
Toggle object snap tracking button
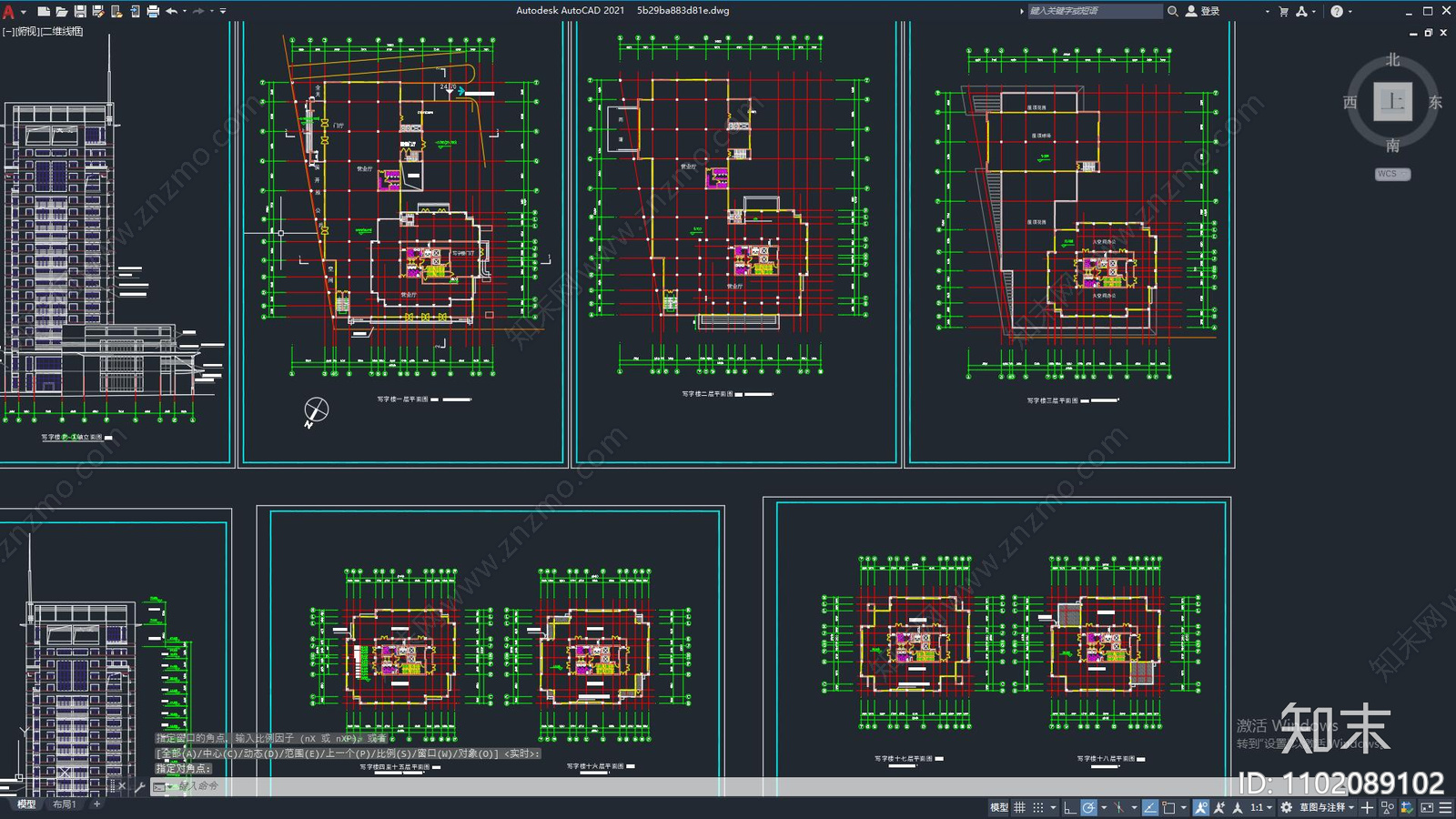(x=1150, y=807)
